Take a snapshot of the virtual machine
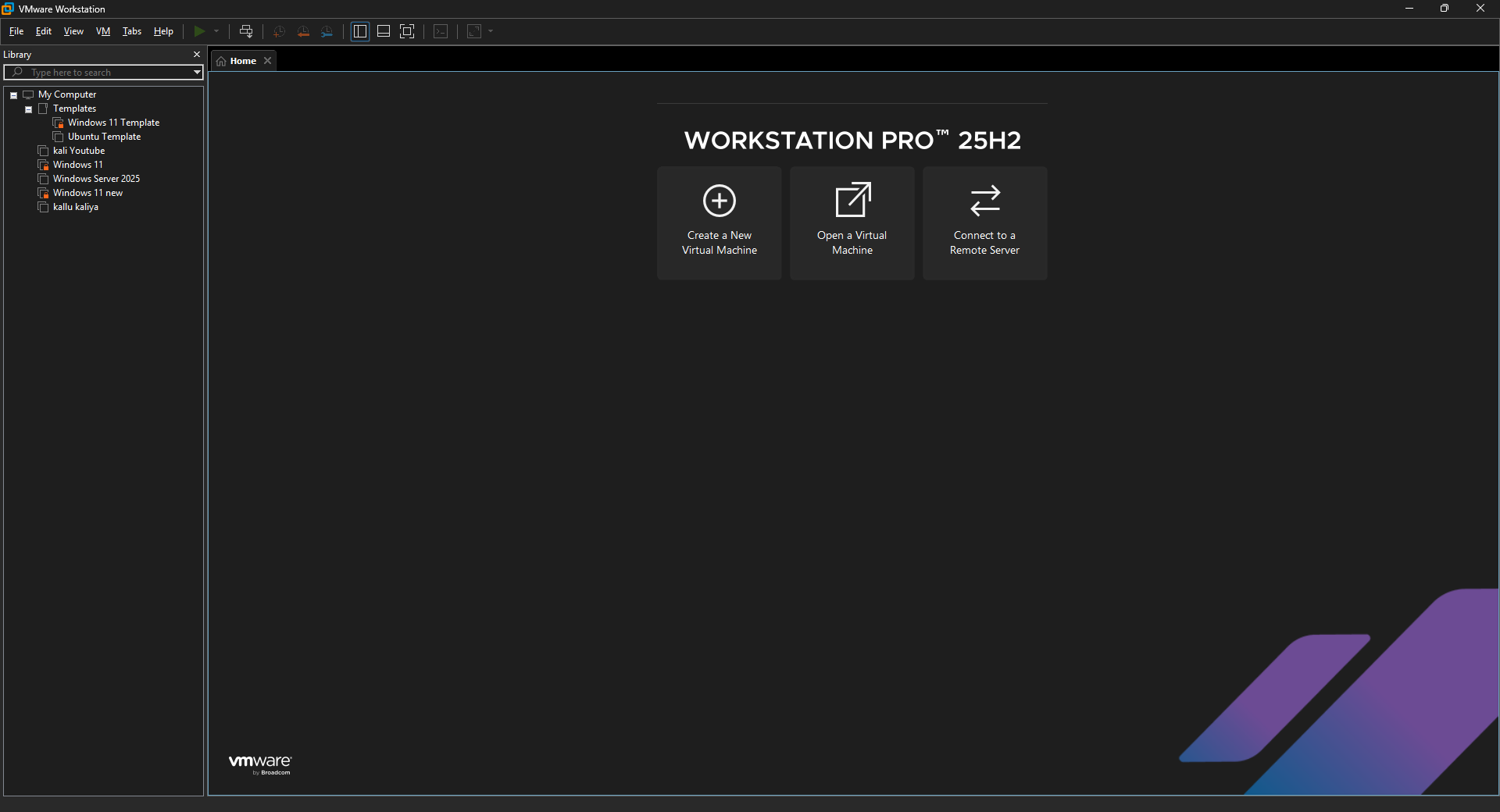 click(278, 31)
